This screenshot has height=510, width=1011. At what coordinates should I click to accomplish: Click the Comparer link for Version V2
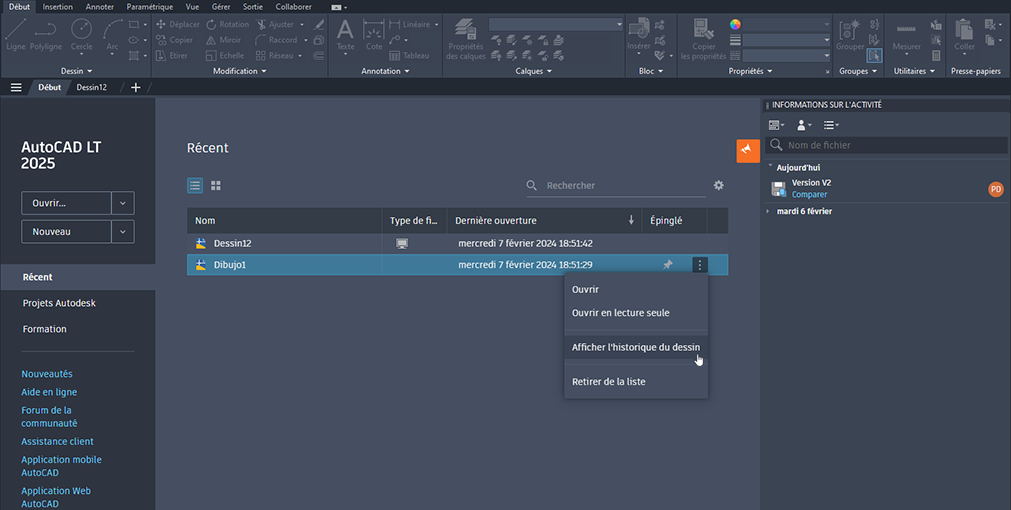809,195
